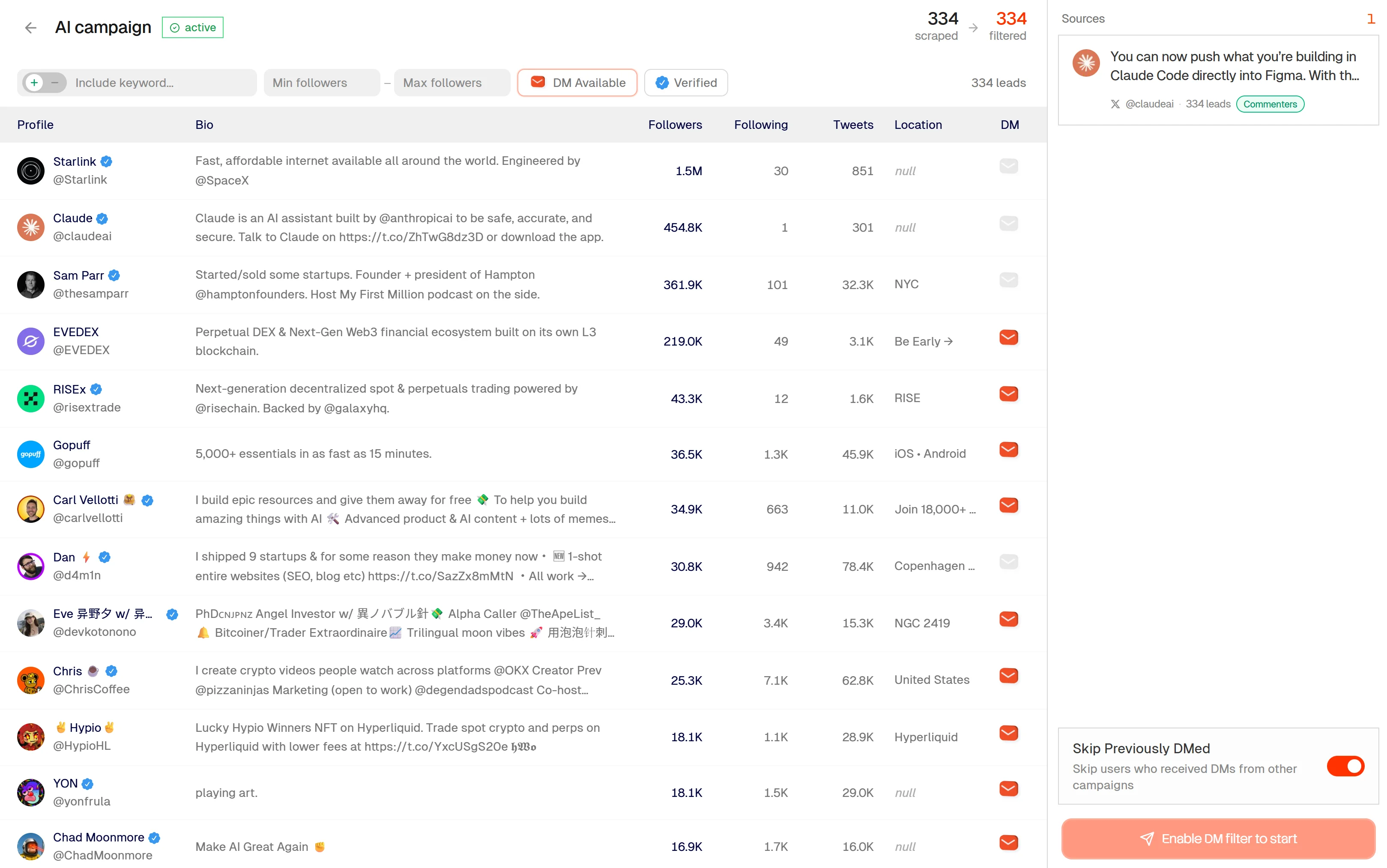The width and height of the screenshot is (1387, 868).
Task: Click the RISEx green profile avatar
Action: pos(30,398)
